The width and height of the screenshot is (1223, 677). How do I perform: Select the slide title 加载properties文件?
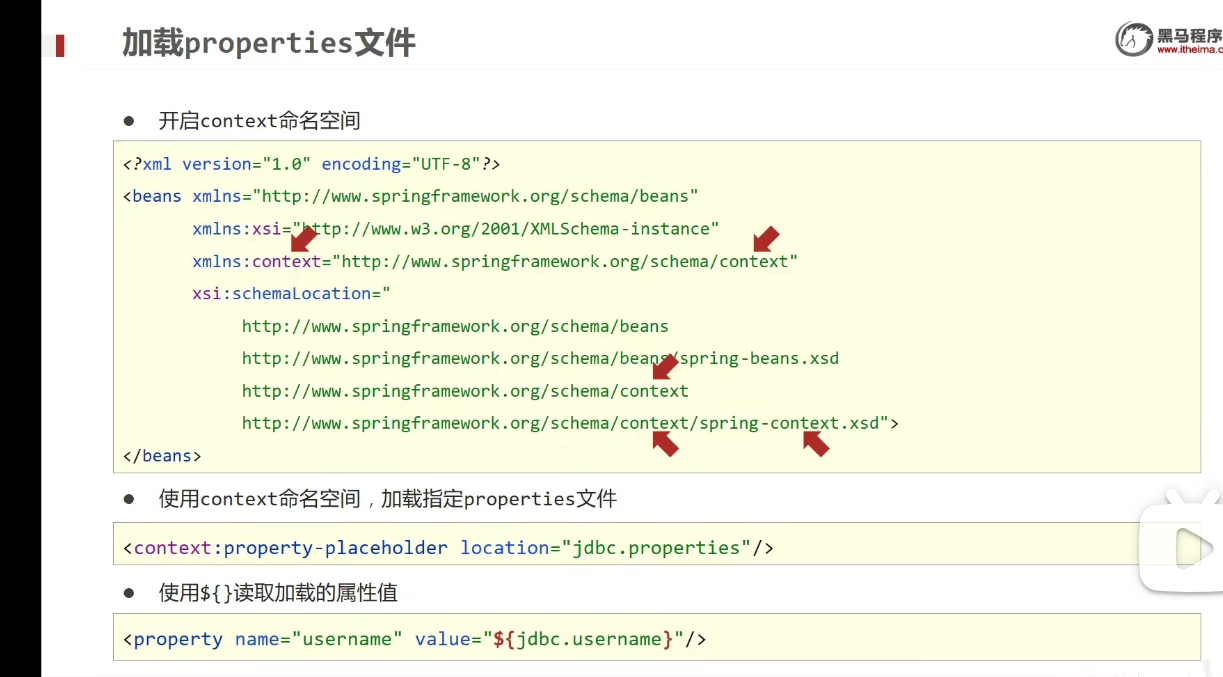pos(269,43)
